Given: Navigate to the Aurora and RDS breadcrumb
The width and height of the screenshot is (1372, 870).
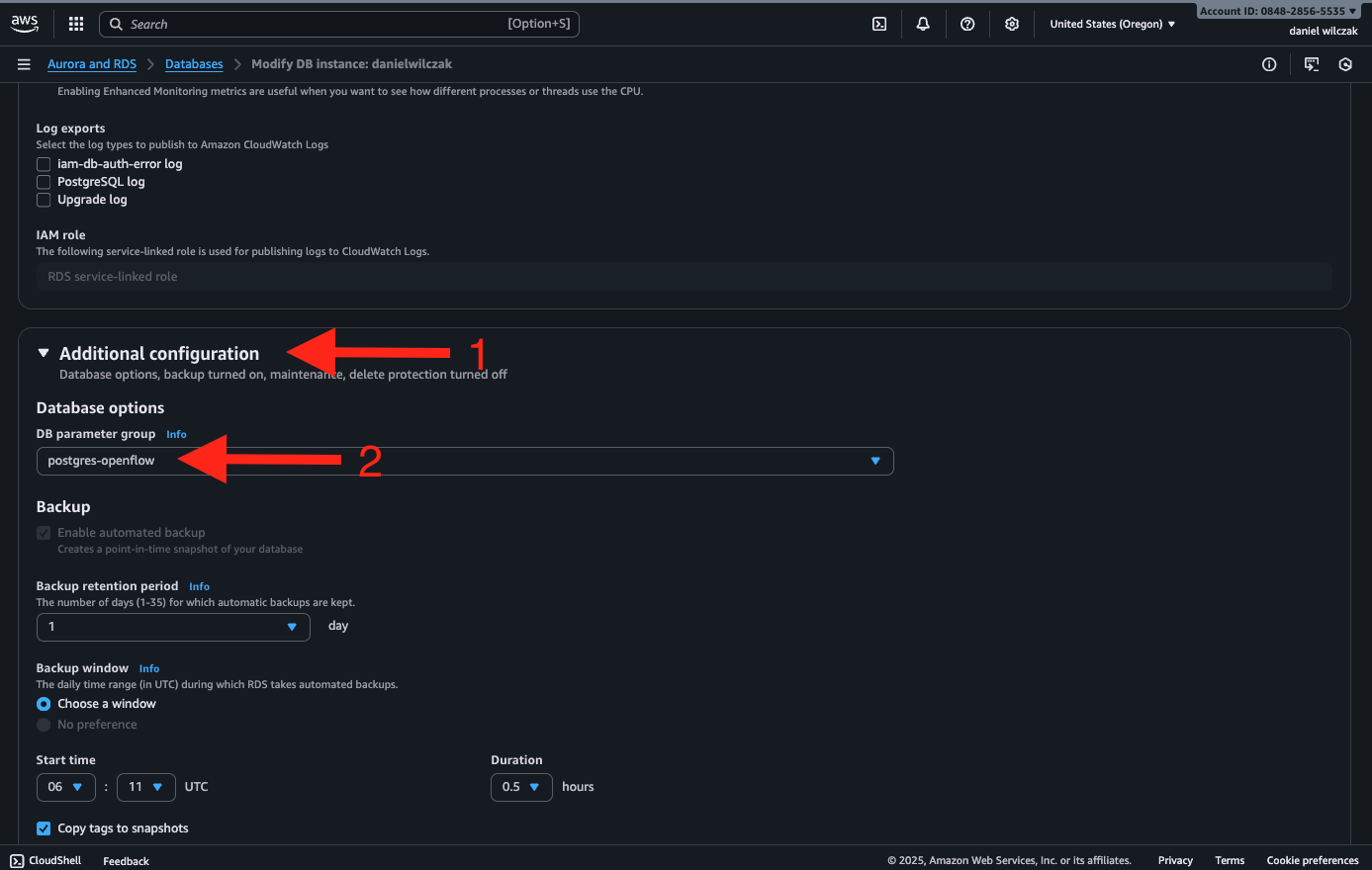Looking at the screenshot, I should [92, 64].
